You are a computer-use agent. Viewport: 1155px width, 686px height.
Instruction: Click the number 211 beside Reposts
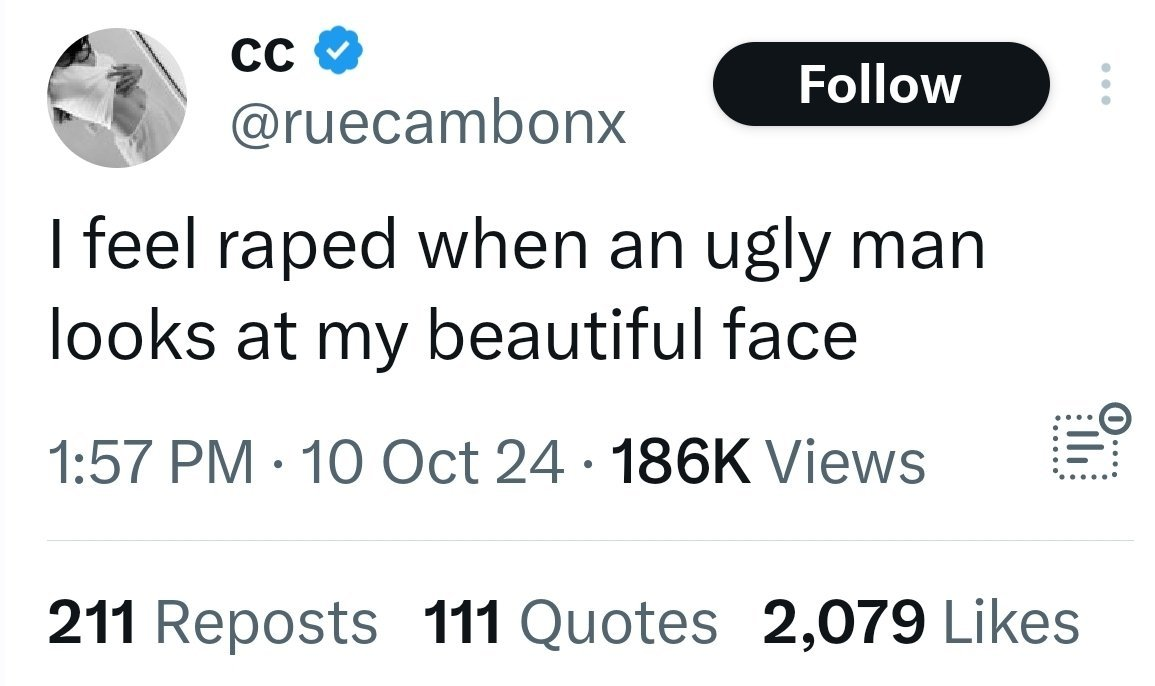pyautogui.click(x=90, y=621)
